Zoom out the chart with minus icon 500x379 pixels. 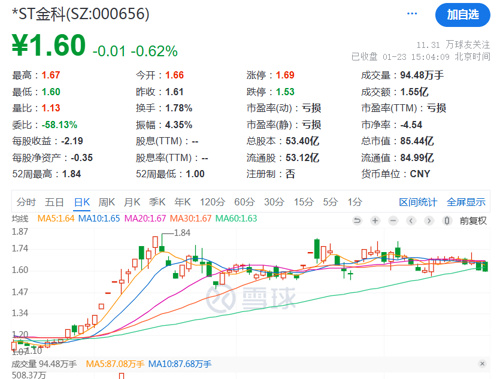pos(393,221)
